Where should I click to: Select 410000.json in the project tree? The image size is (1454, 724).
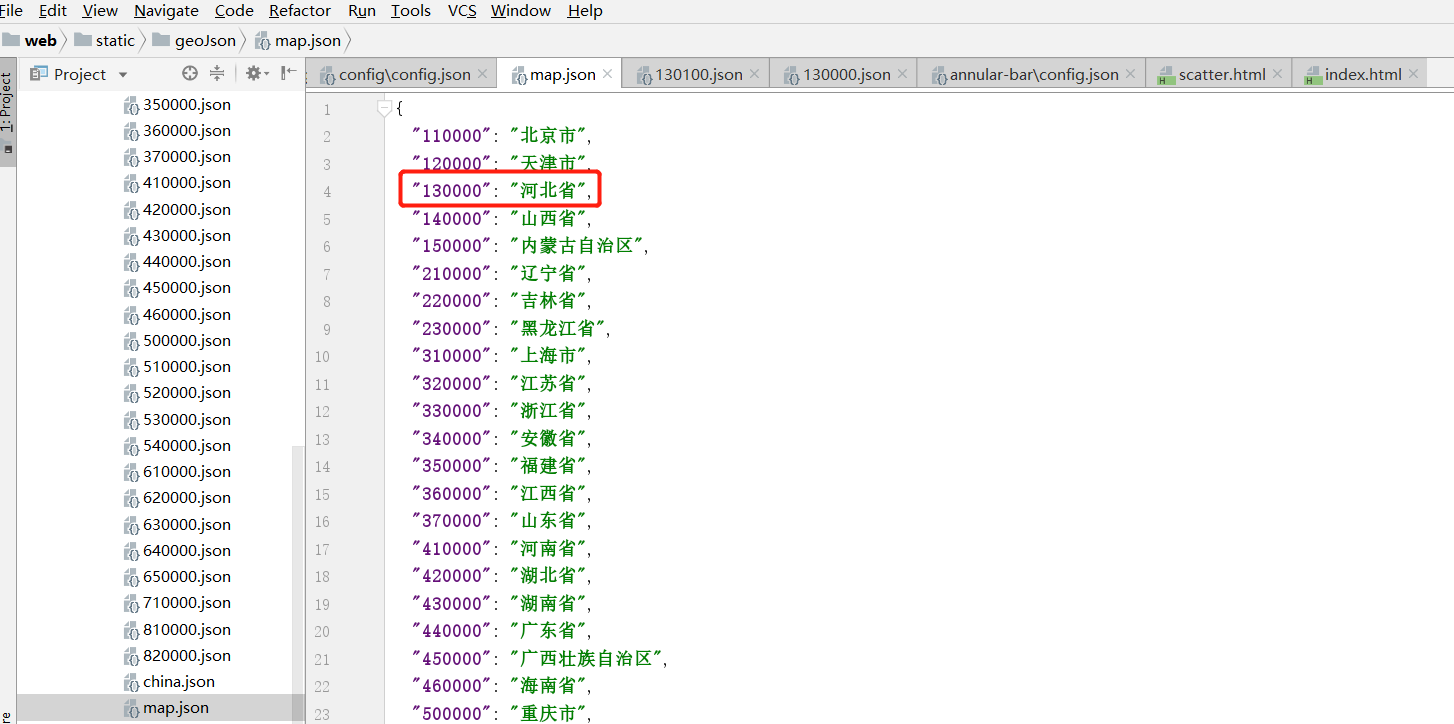click(177, 183)
